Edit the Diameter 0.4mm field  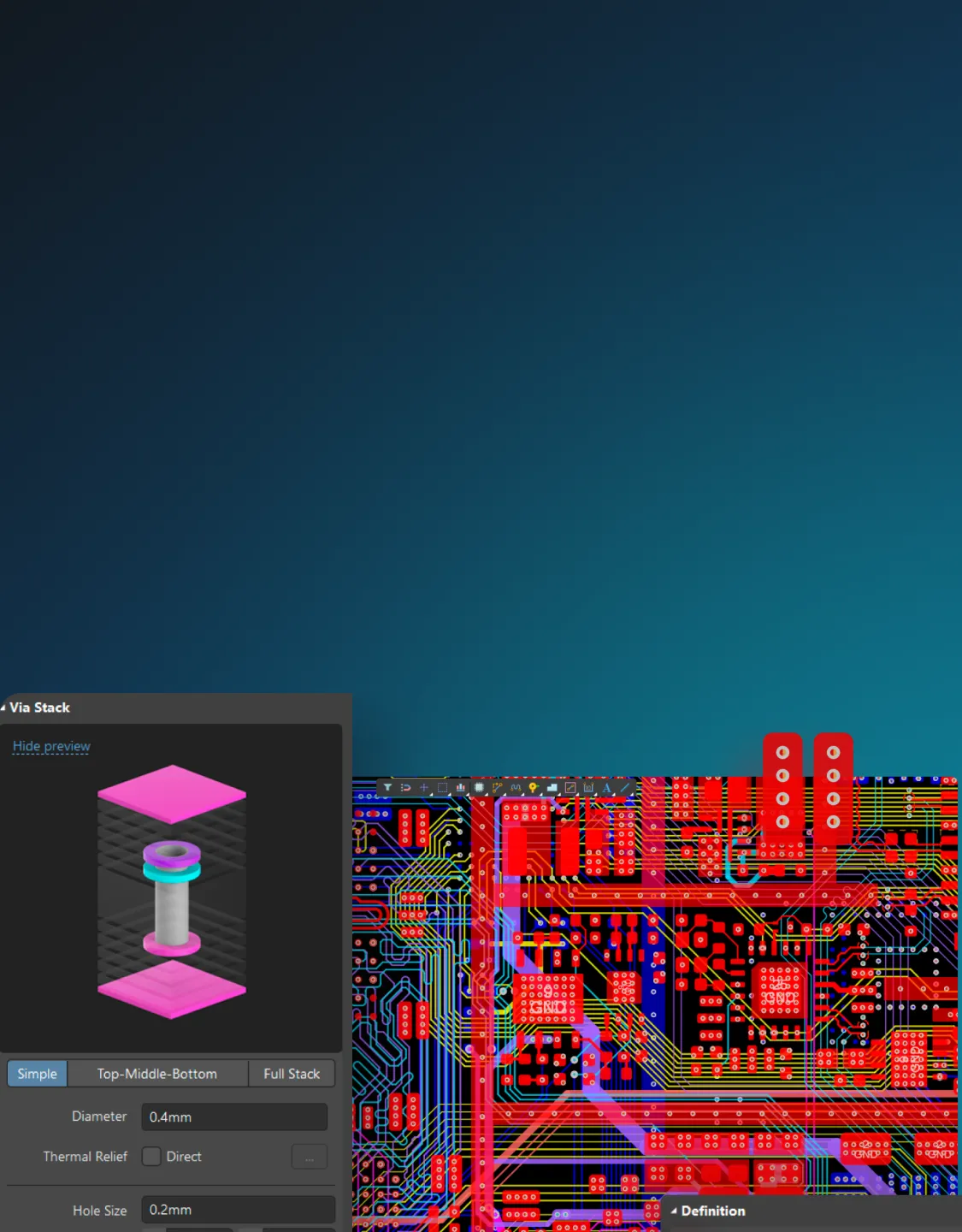(x=234, y=1116)
